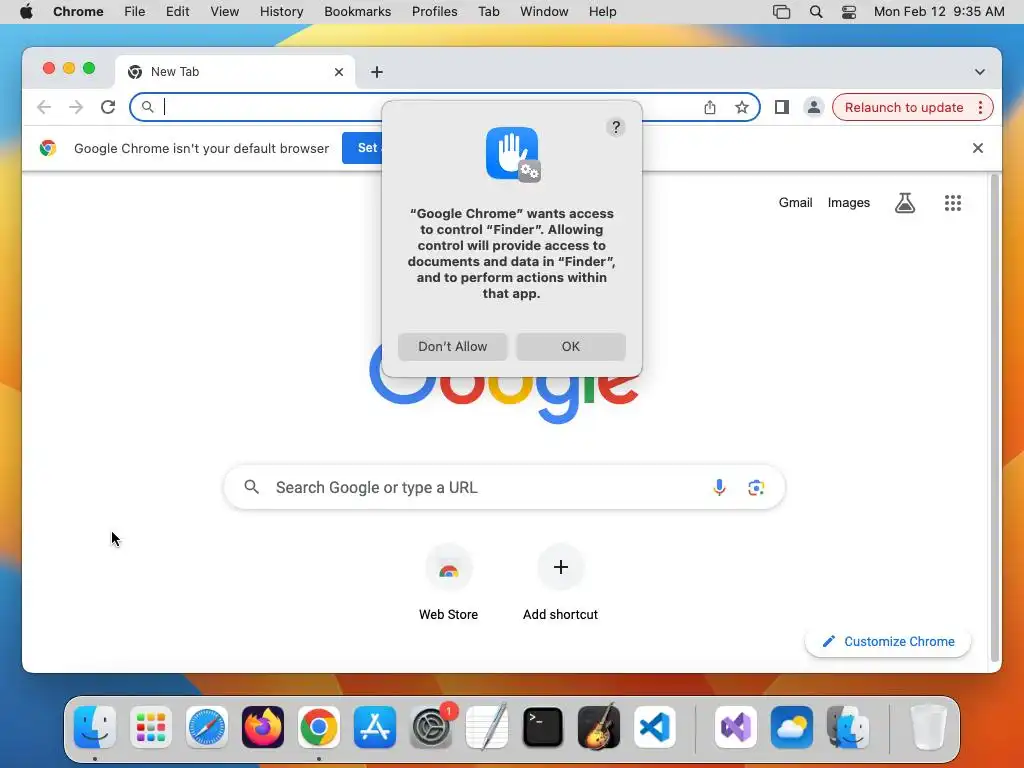This screenshot has height=768, width=1024.
Task: Open the Chrome profile avatar icon
Action: [814, 107]
